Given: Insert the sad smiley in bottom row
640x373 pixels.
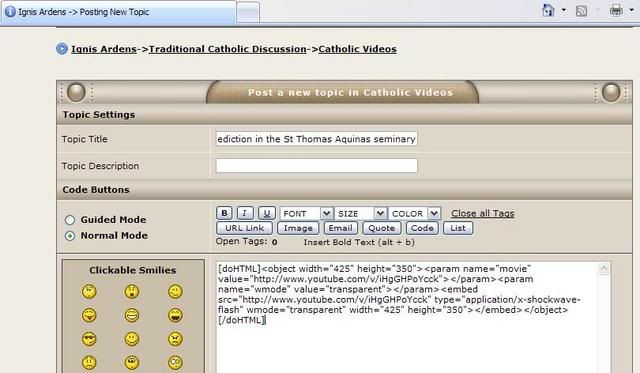Looking at the screenshot, I should [x=89, y=362].
